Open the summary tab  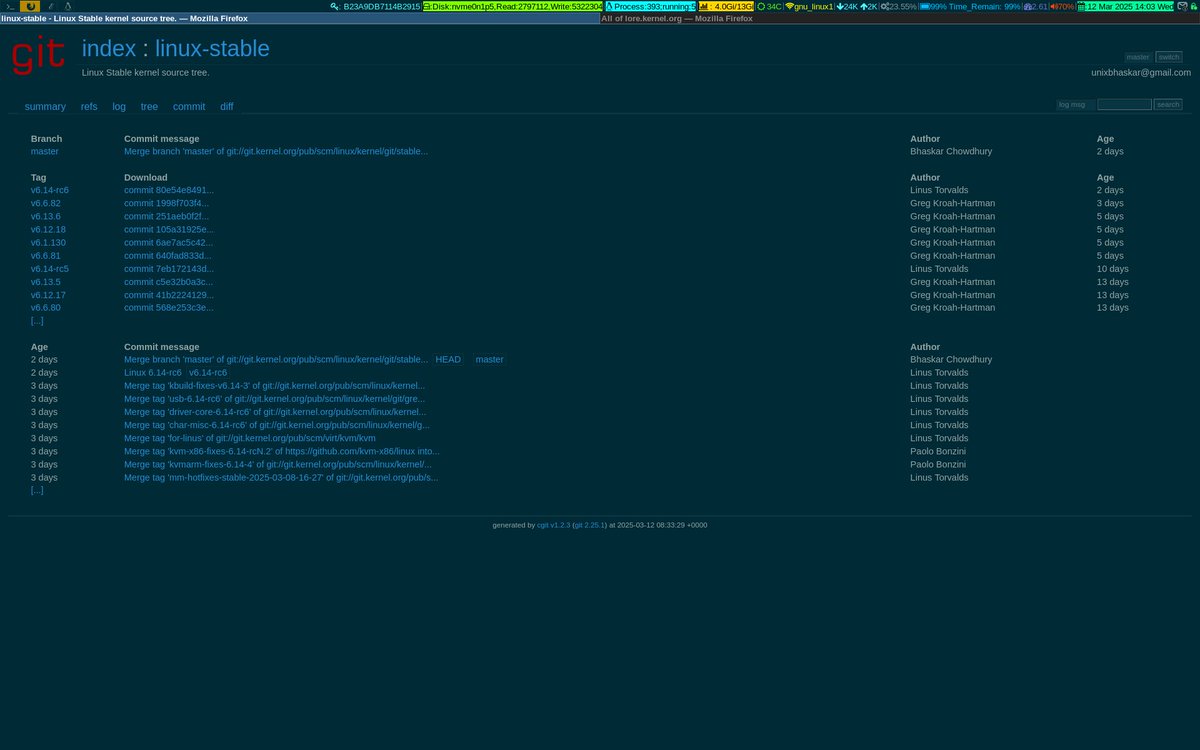point(45,106)
